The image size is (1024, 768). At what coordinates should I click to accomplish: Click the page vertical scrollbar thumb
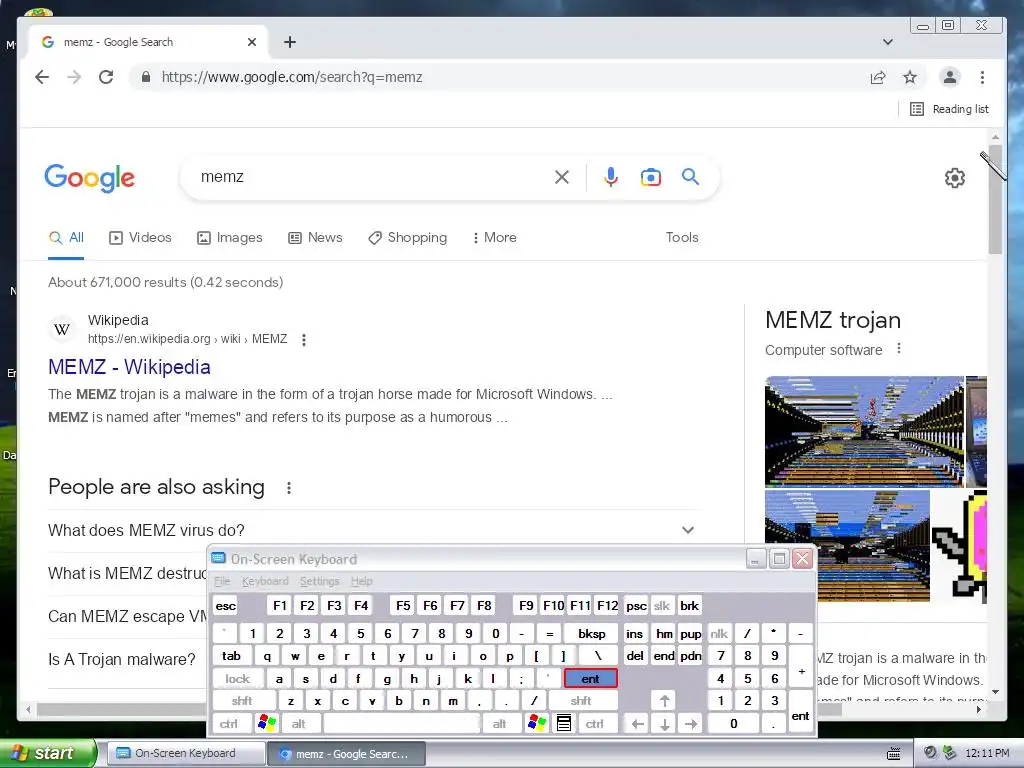[995, 199]
